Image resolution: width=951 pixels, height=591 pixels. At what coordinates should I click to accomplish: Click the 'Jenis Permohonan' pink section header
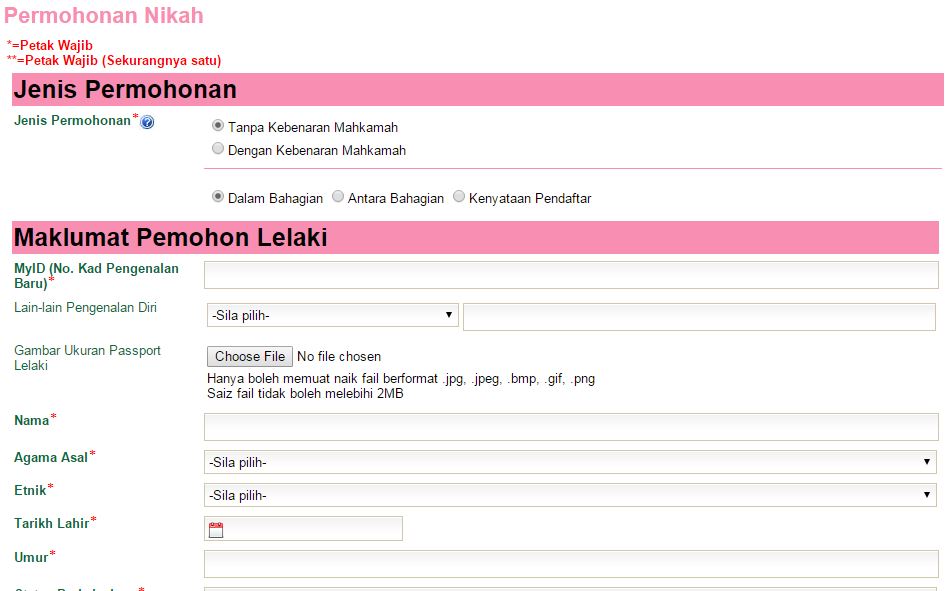(478, 89)
